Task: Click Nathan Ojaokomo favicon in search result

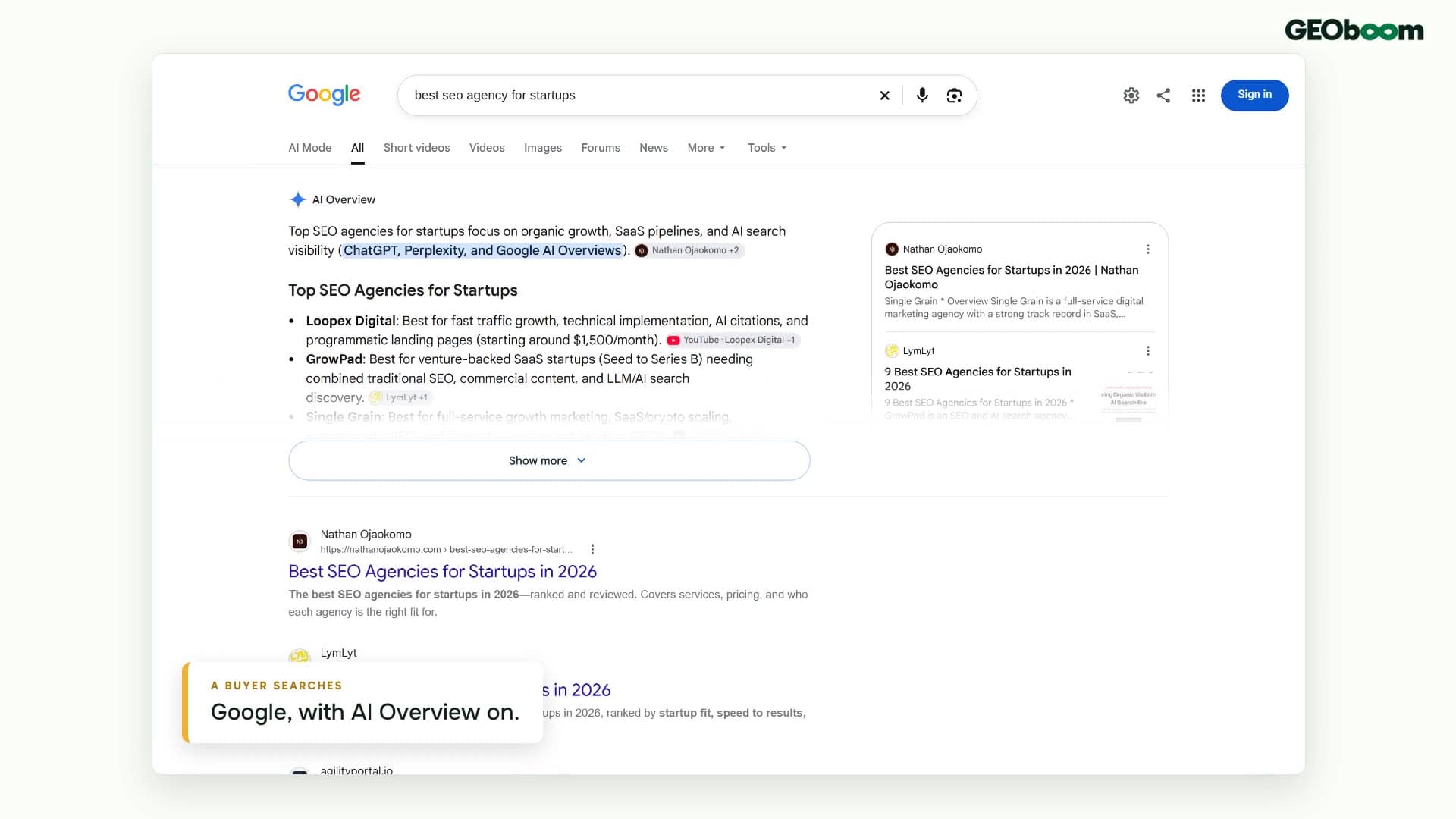Action: click(x=300, y=541)
